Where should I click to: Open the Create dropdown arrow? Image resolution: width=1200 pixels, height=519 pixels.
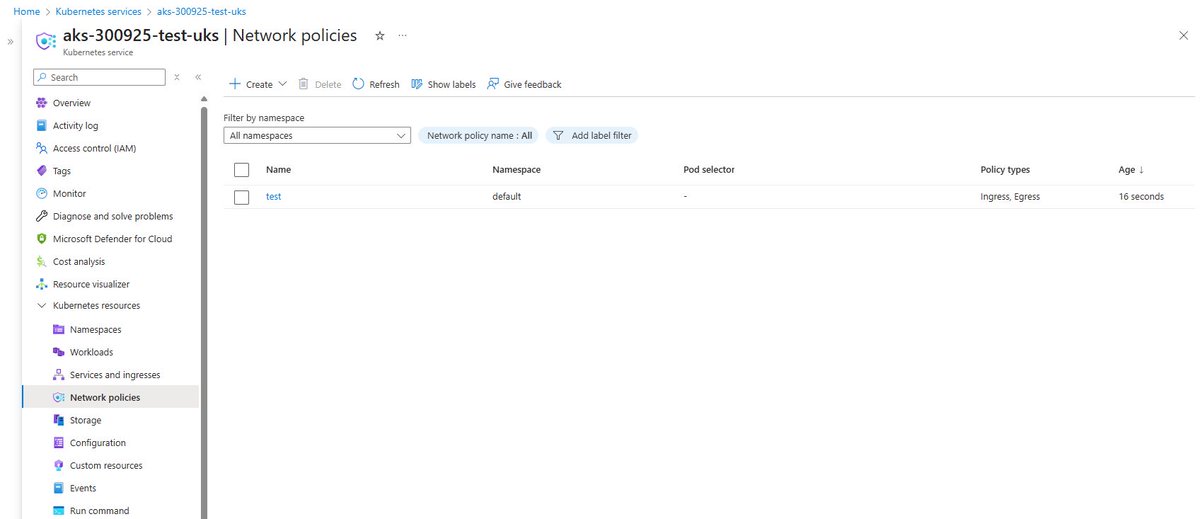283,85
